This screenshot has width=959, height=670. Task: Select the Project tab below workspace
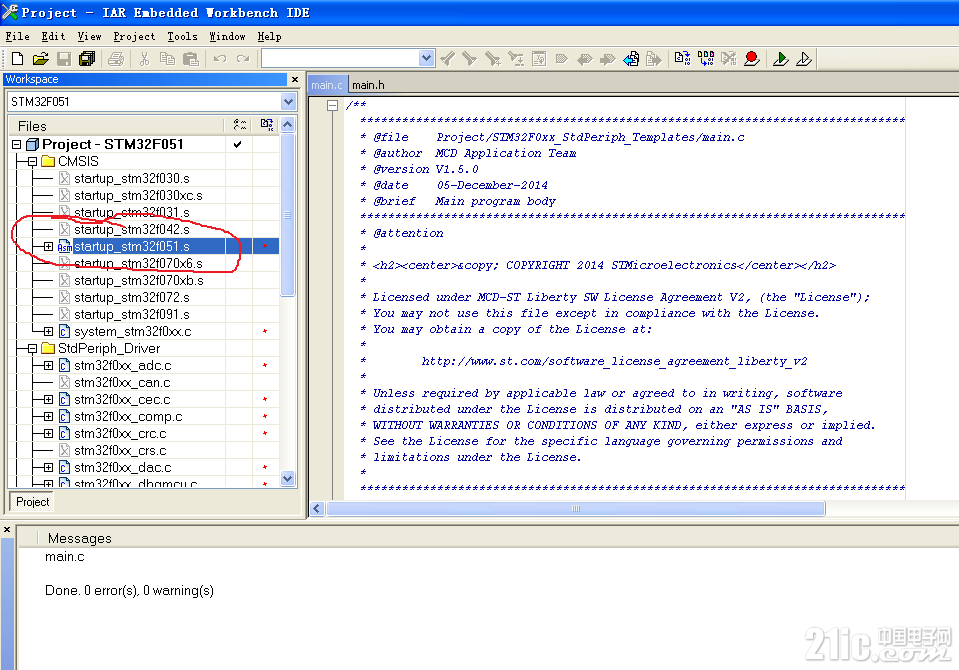(32, 502)
